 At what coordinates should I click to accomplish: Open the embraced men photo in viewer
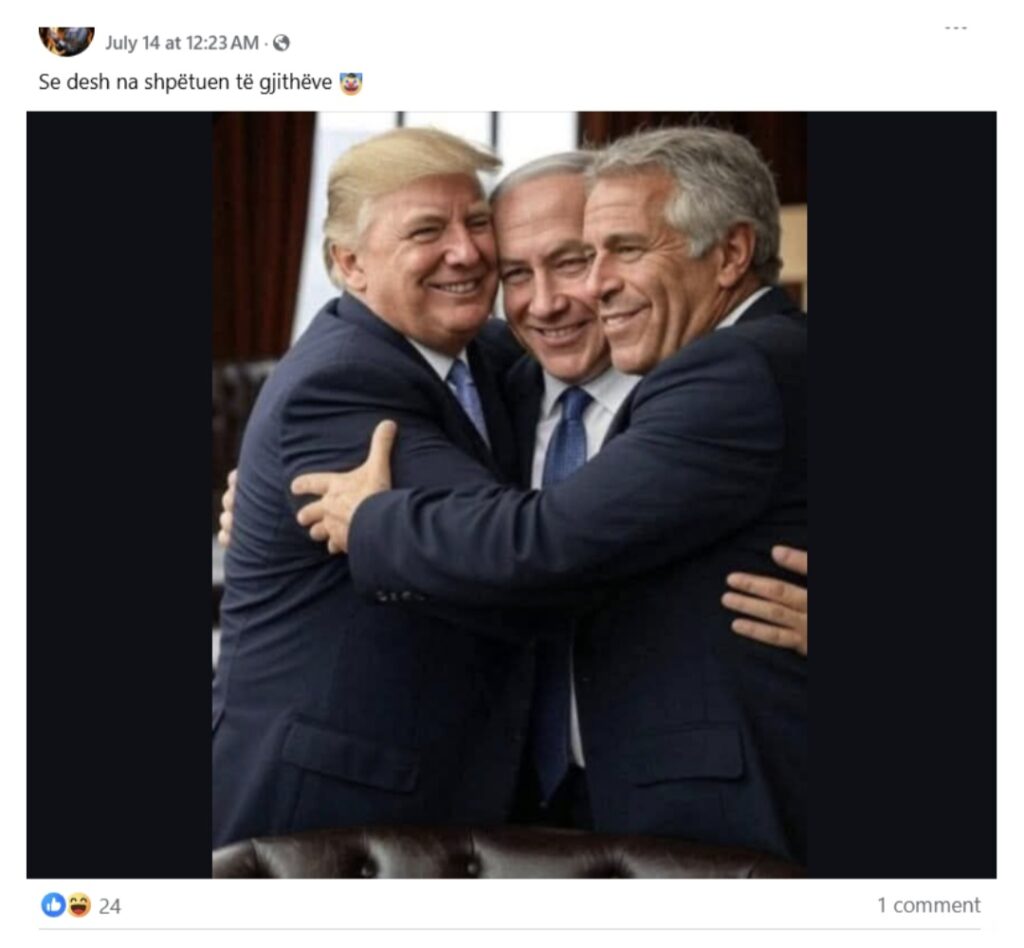coord(509,494)
